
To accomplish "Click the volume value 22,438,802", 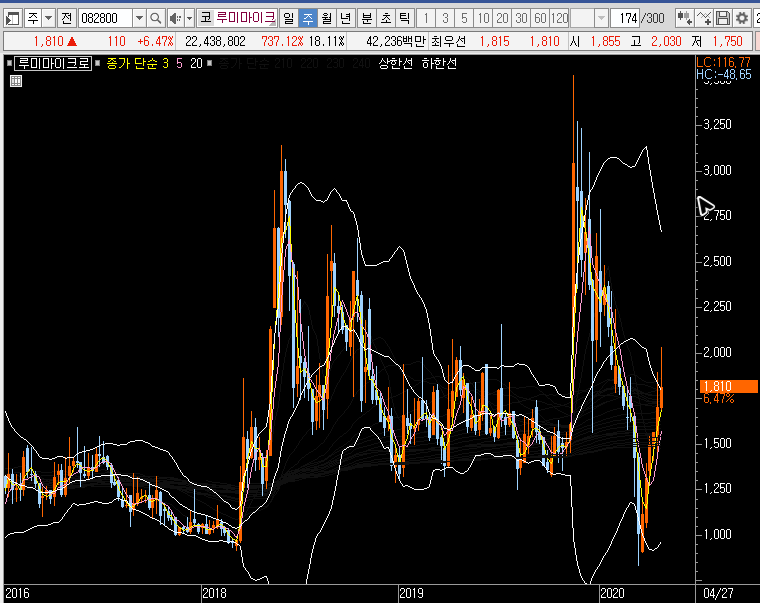I will [x=215, y=42].
